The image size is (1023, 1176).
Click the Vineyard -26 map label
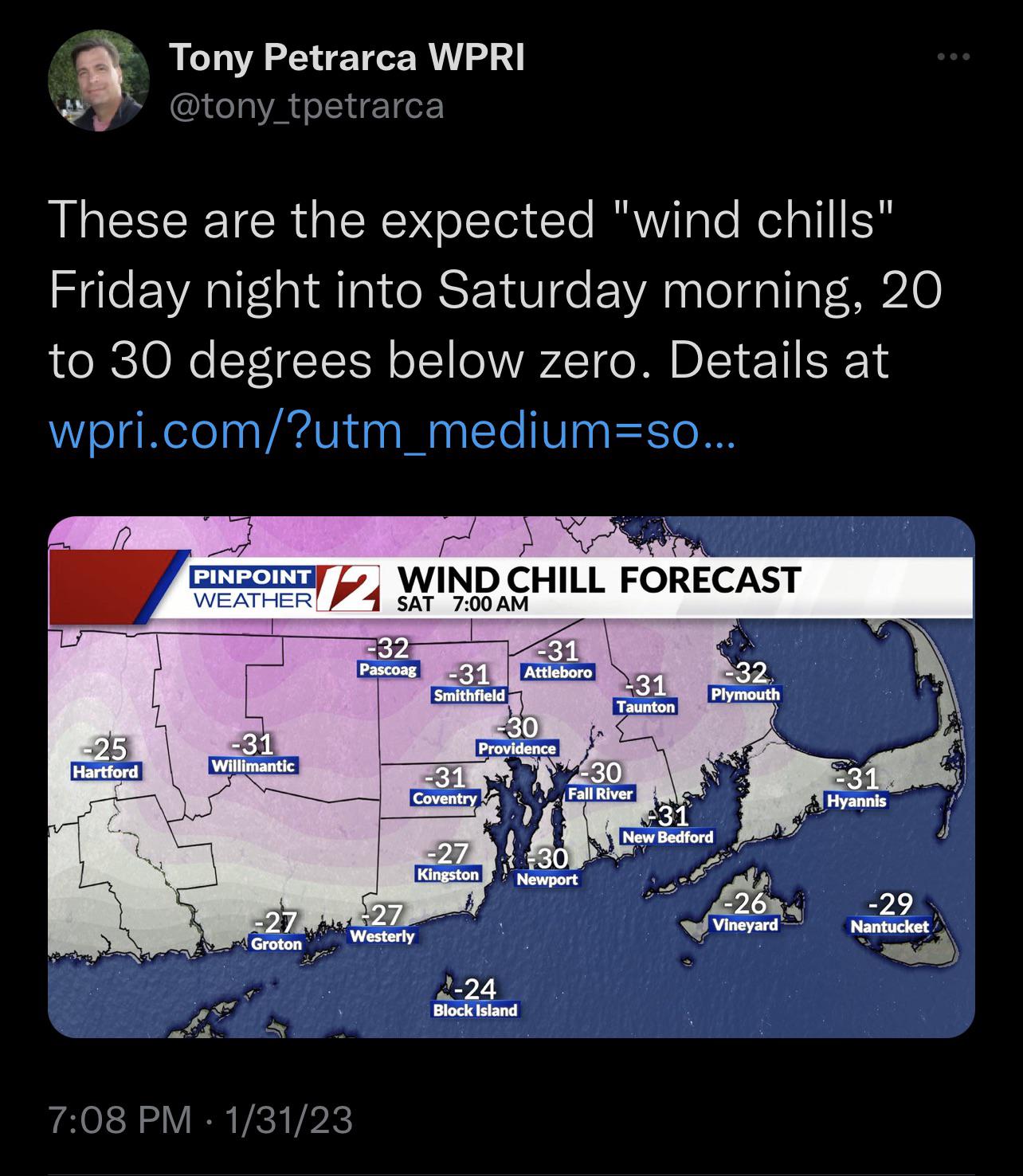tap(745, 914)
